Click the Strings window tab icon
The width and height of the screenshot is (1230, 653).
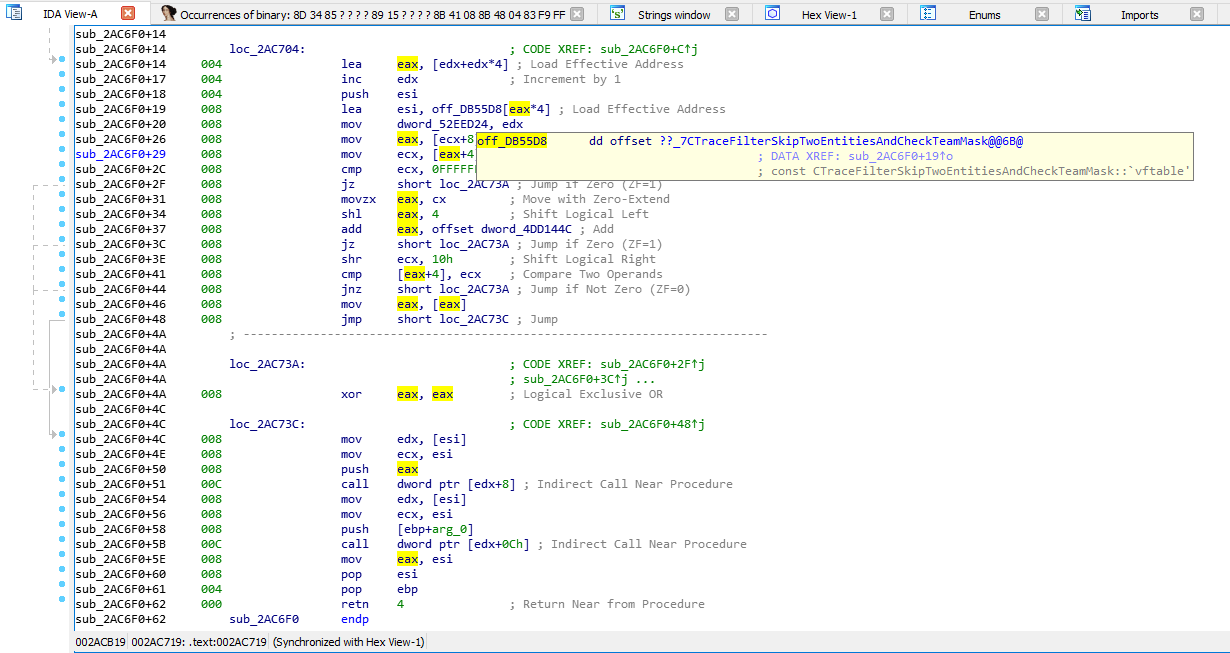point(618,14)
